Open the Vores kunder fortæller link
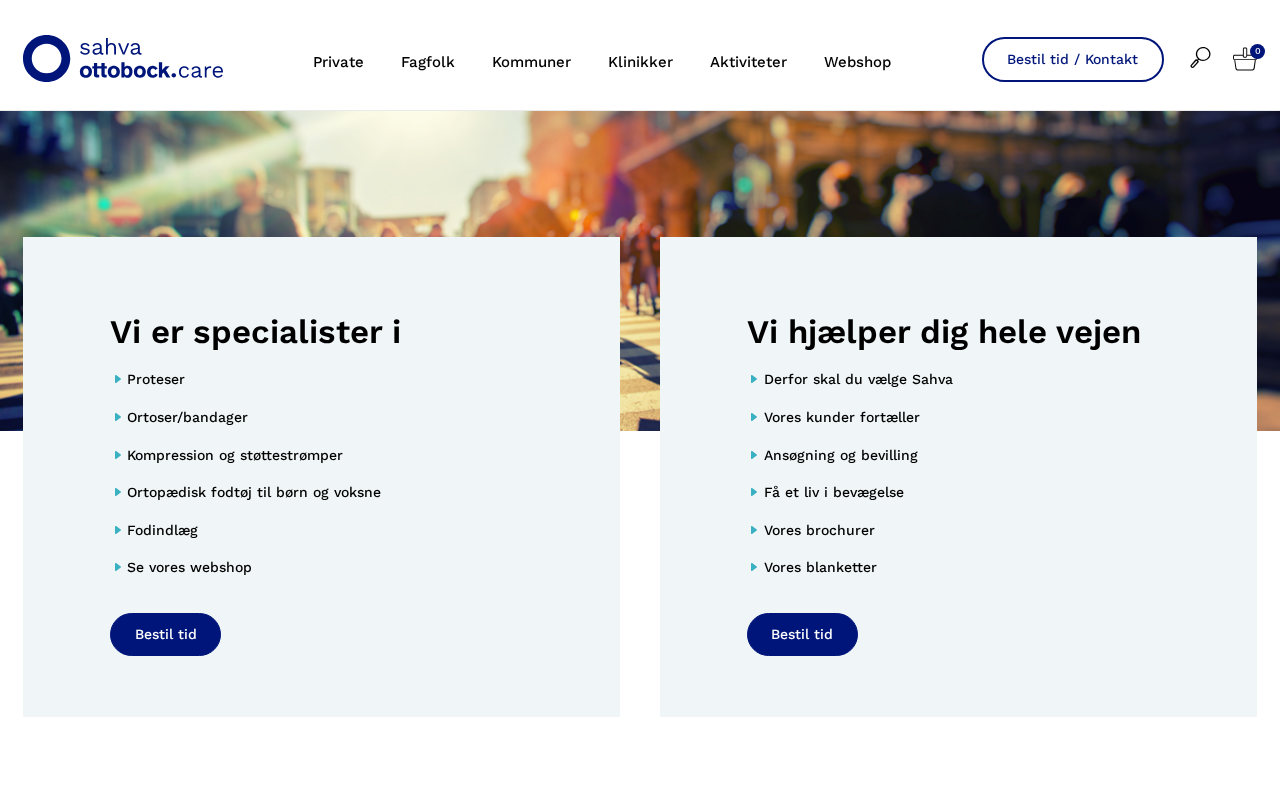Viewport: 1280px width, 800px height. (x=842, y=417)
